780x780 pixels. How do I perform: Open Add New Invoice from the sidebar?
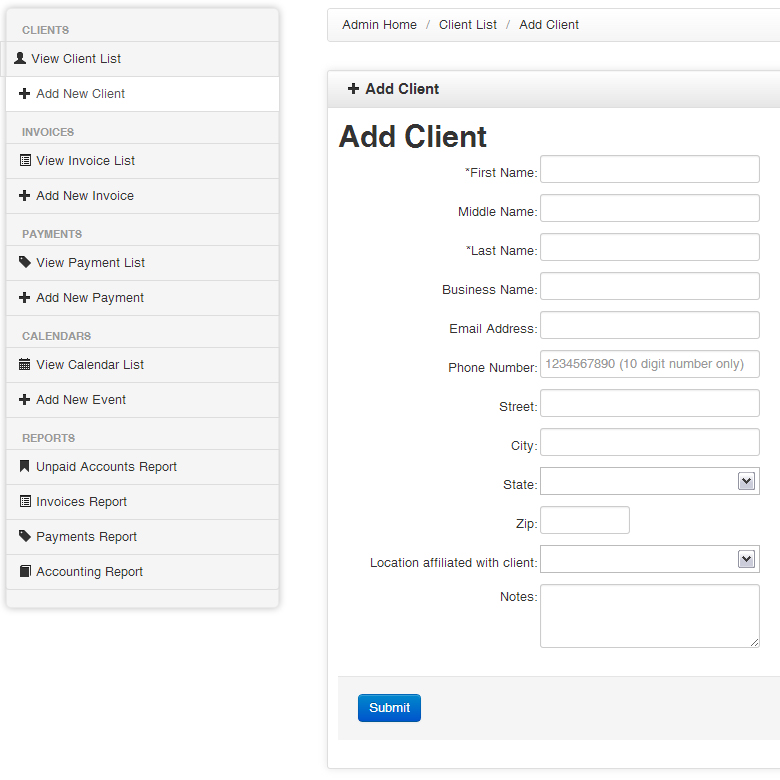[x=85, y=196]
